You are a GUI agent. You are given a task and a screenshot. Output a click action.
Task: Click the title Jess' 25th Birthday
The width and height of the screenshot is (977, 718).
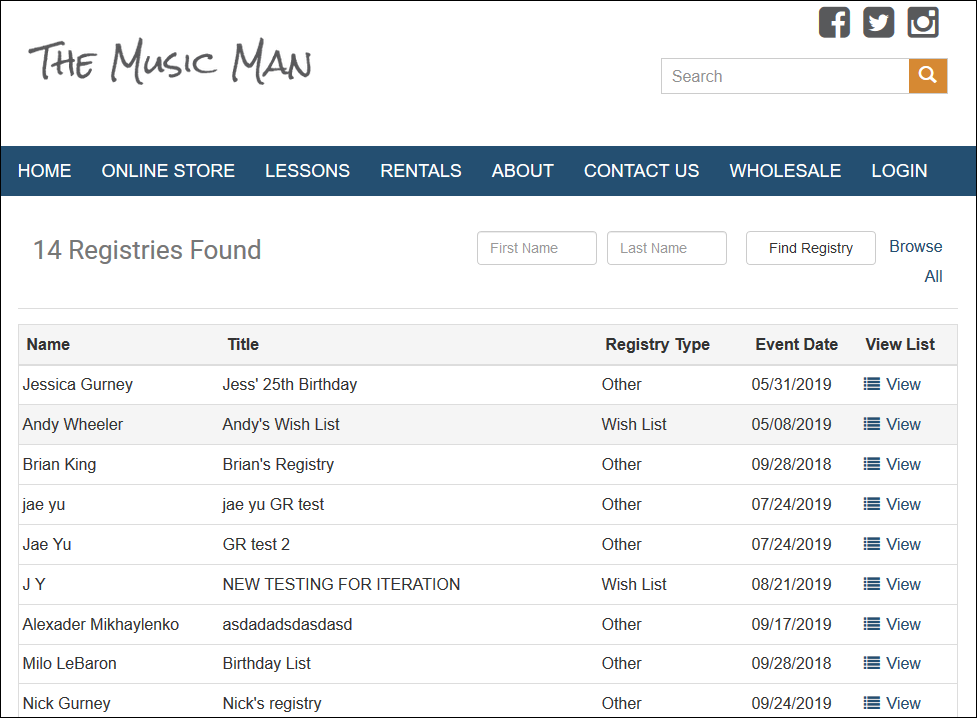pyautogui.click(x=290, y=384)
